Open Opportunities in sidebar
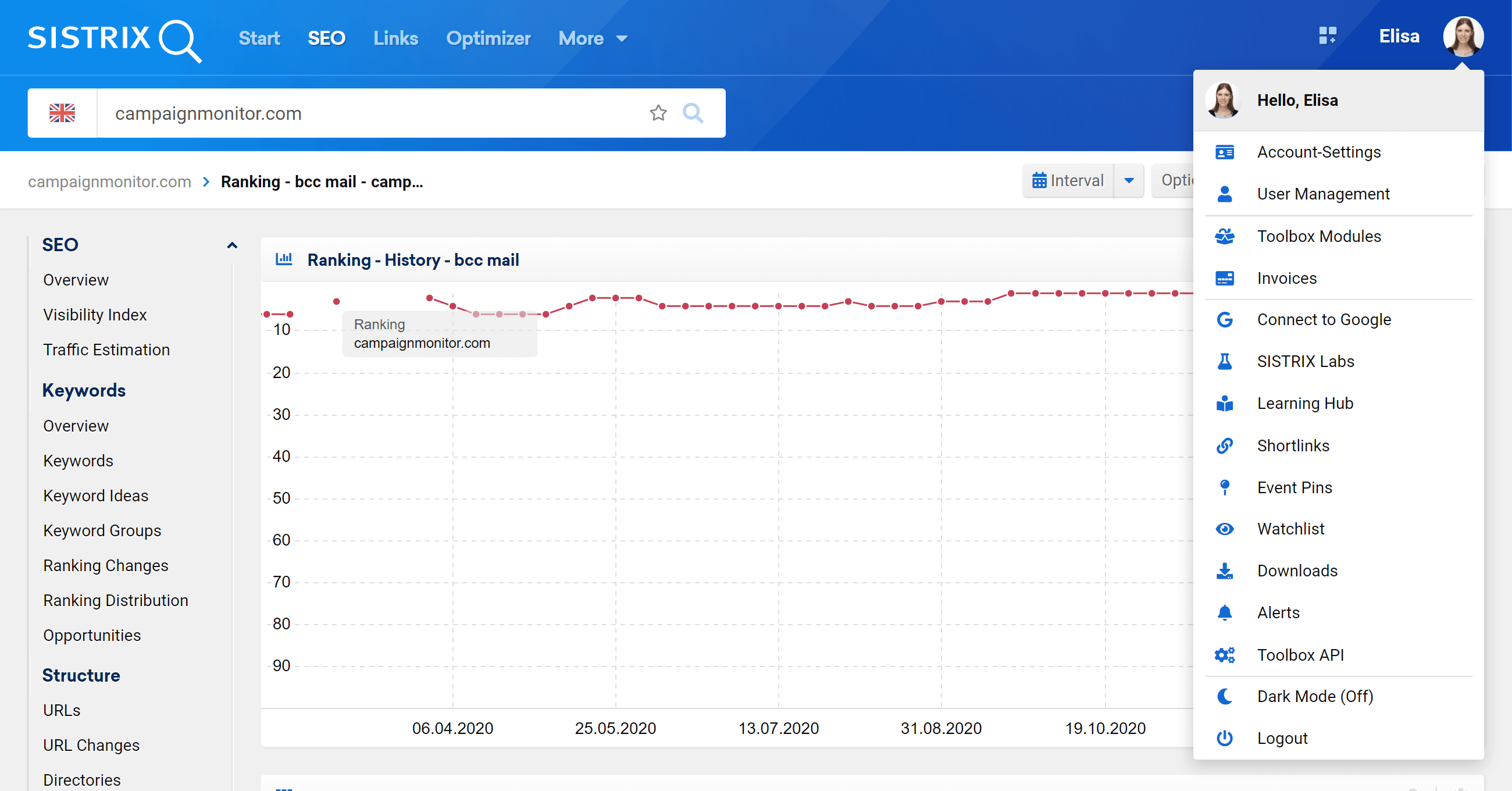 click(92, 636)
